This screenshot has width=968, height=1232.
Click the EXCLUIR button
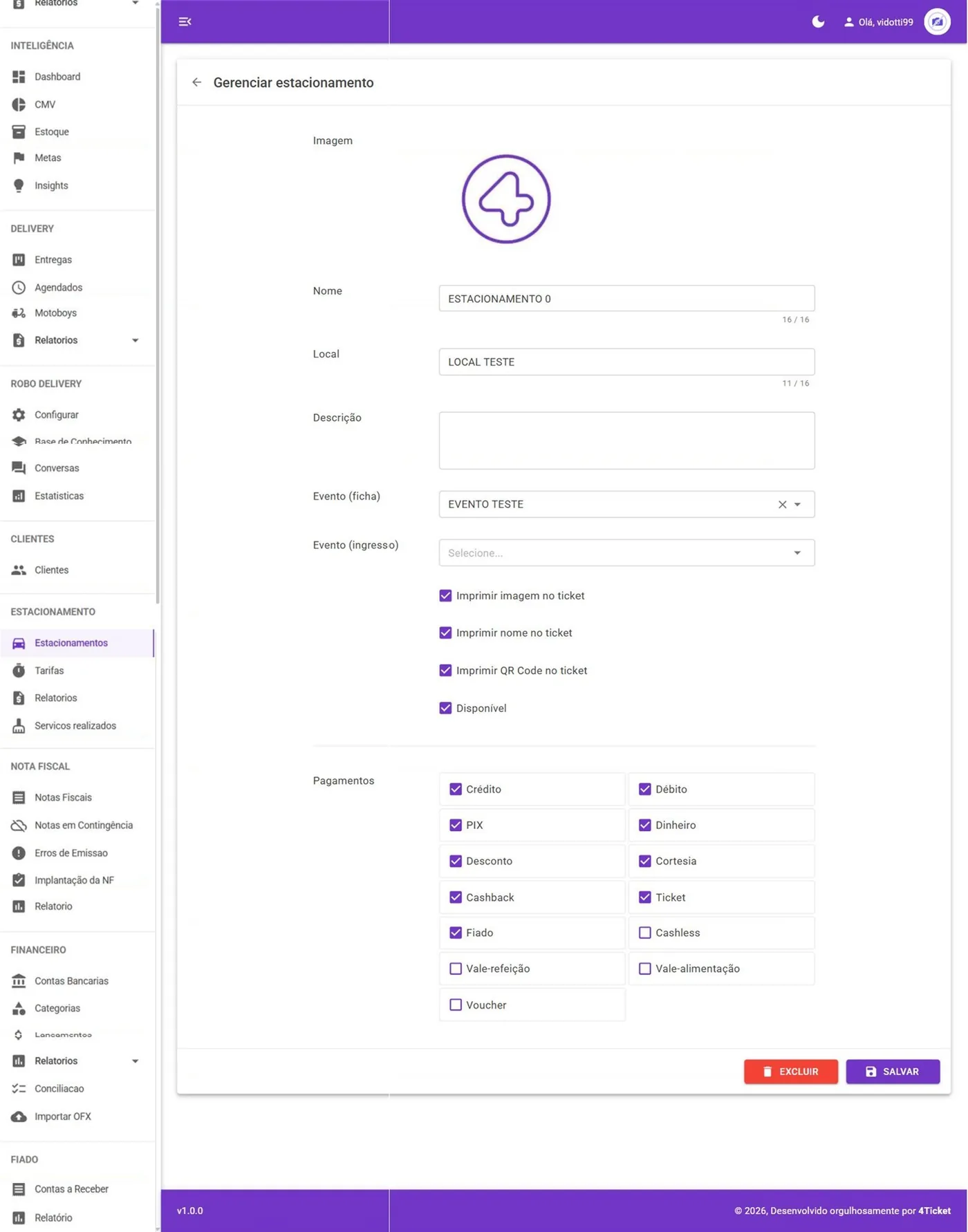[791, 1072]
